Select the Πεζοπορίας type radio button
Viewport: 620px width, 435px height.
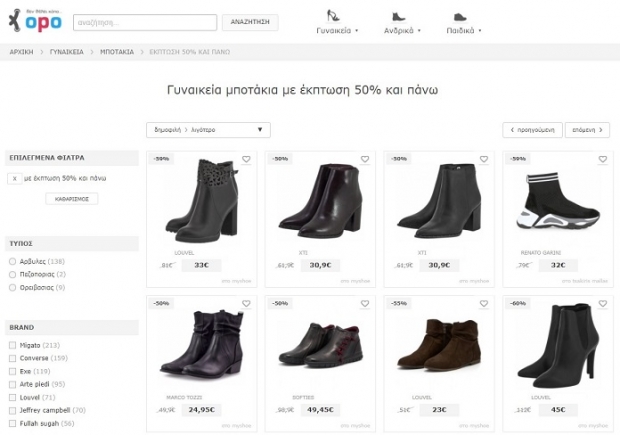[12, 274]
